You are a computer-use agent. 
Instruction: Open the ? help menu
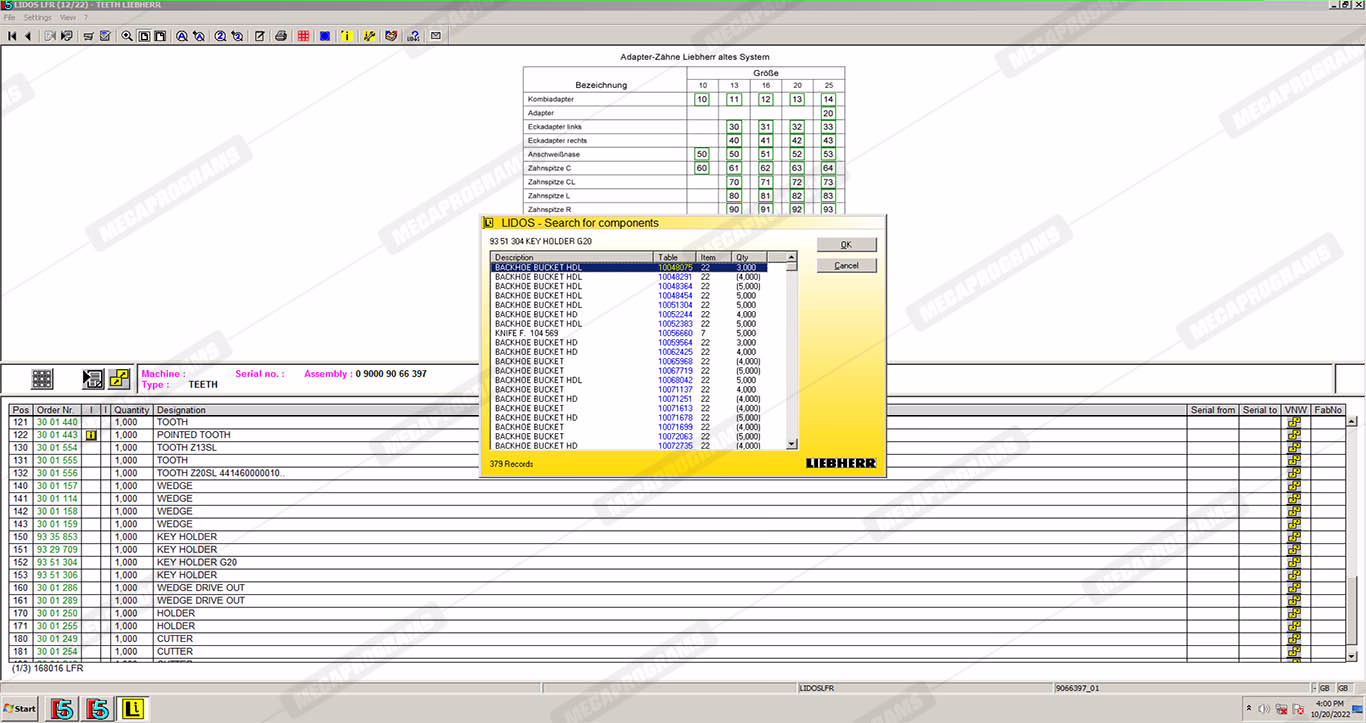click(86, 18)
